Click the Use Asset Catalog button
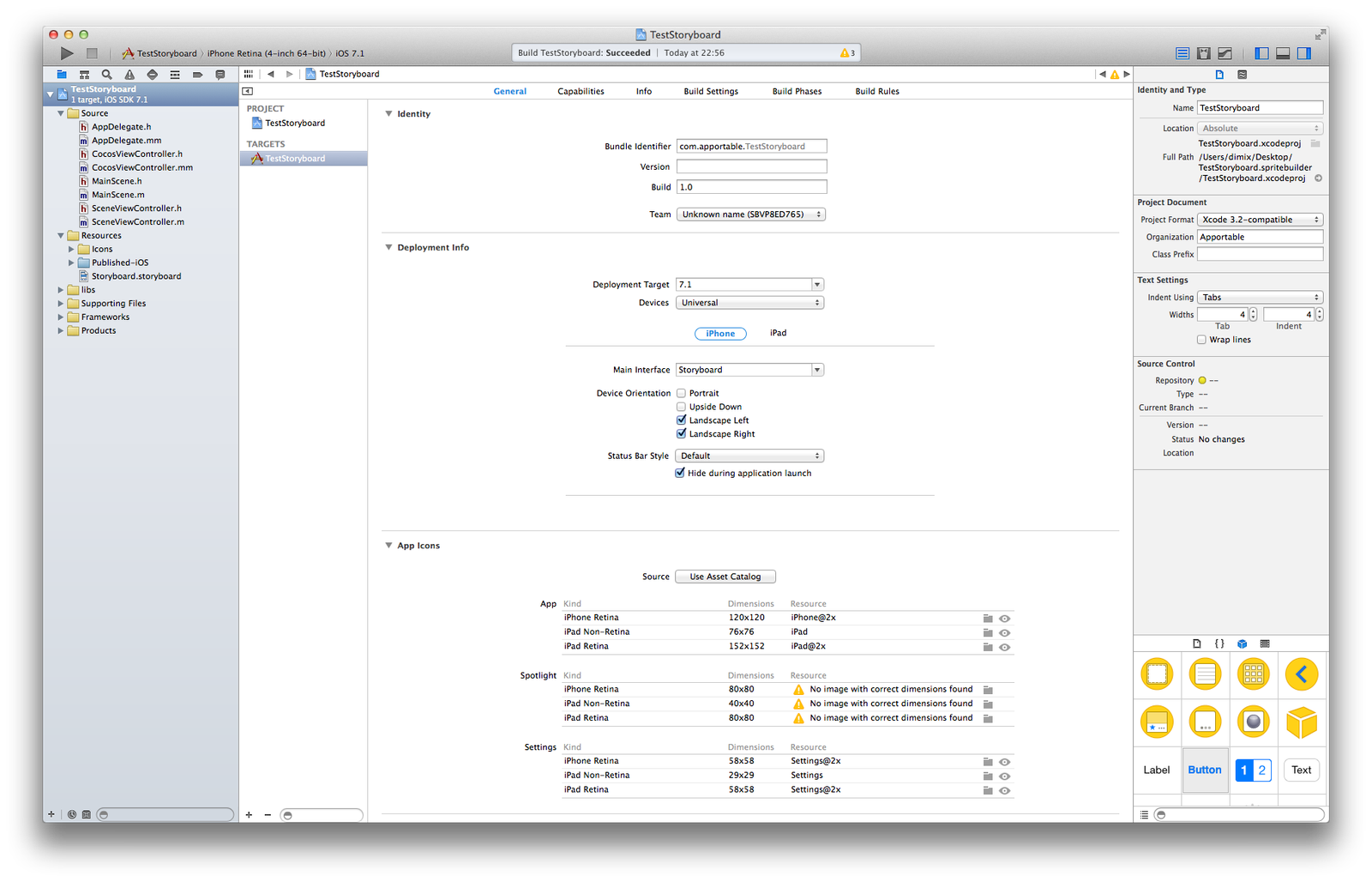Screen dimensions: 1372x882 point(725,577)
